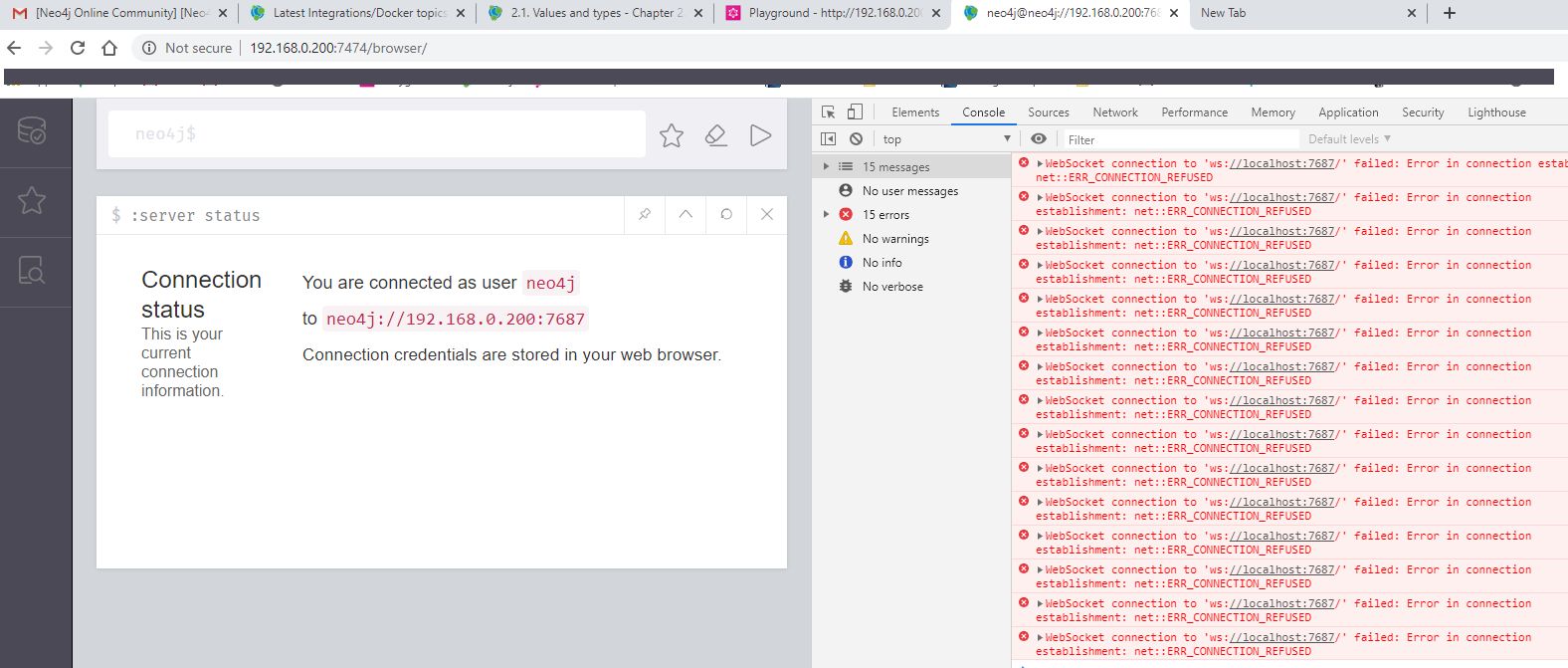Close the Playground browser tab
The height and width of the screenshot is (668, 1568).
[x=936, y=13]
